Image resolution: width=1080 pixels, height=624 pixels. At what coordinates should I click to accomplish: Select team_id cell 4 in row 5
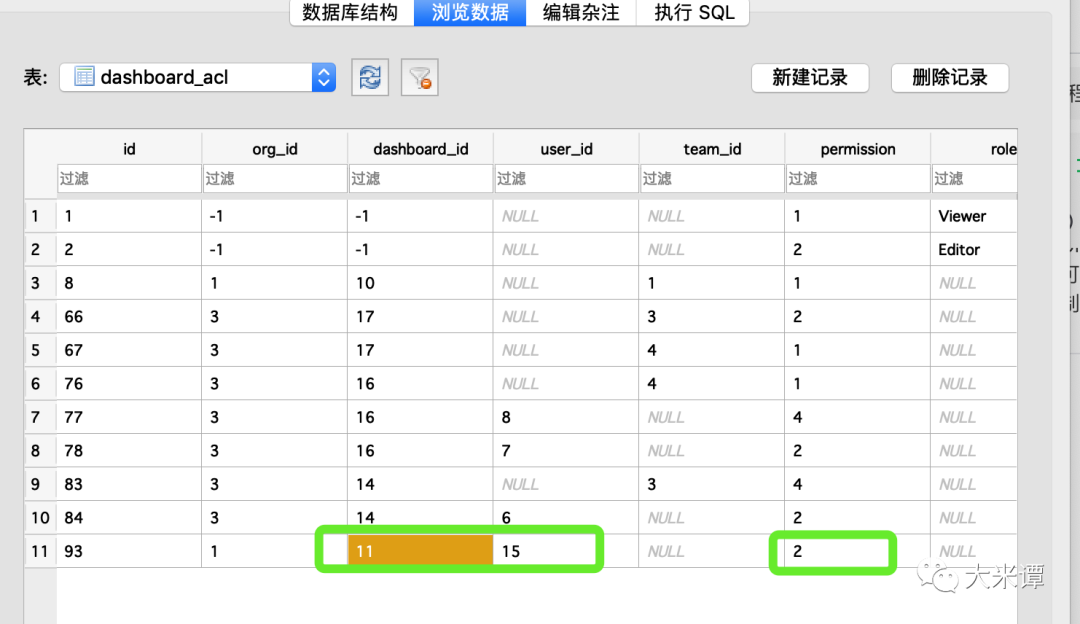(712, 351)
